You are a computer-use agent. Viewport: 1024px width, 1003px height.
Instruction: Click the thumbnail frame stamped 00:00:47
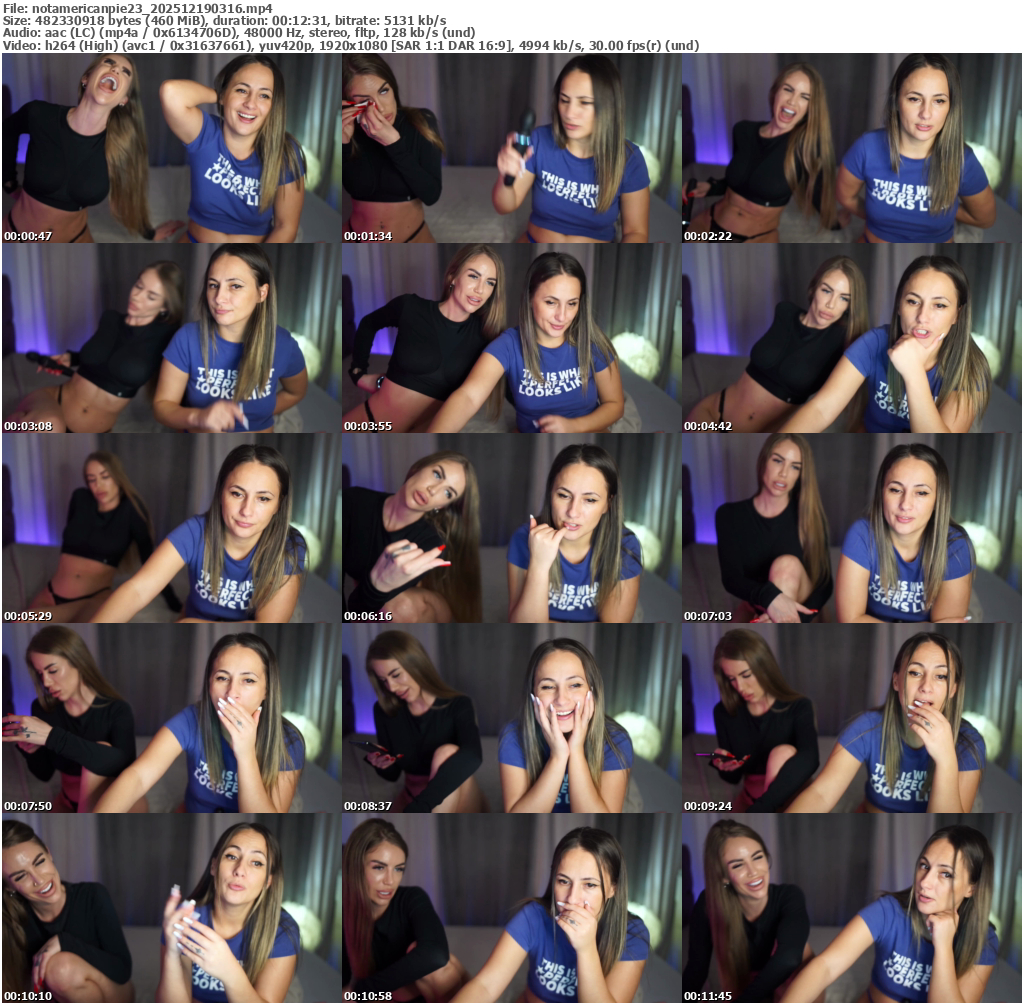[172, 148]
